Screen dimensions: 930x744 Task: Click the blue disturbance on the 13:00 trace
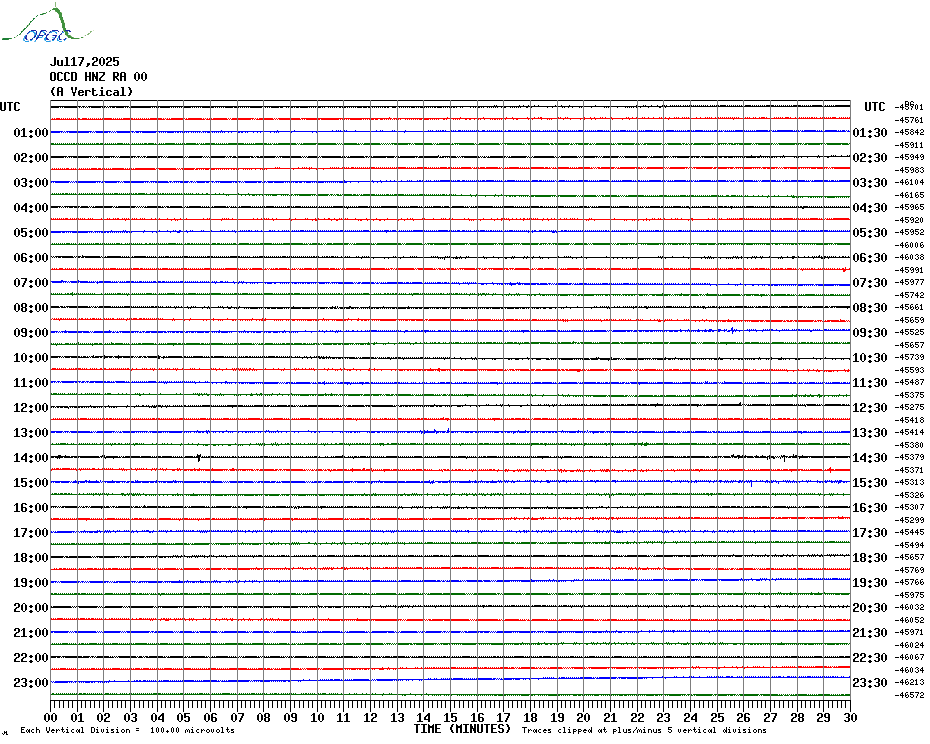[x=437, y=431]
